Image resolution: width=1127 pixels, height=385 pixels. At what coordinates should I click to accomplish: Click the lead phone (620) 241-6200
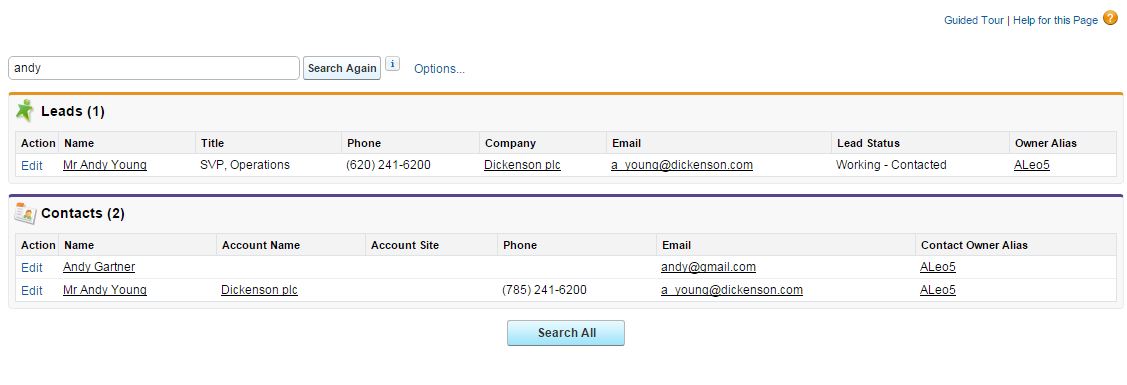[388, 164]
